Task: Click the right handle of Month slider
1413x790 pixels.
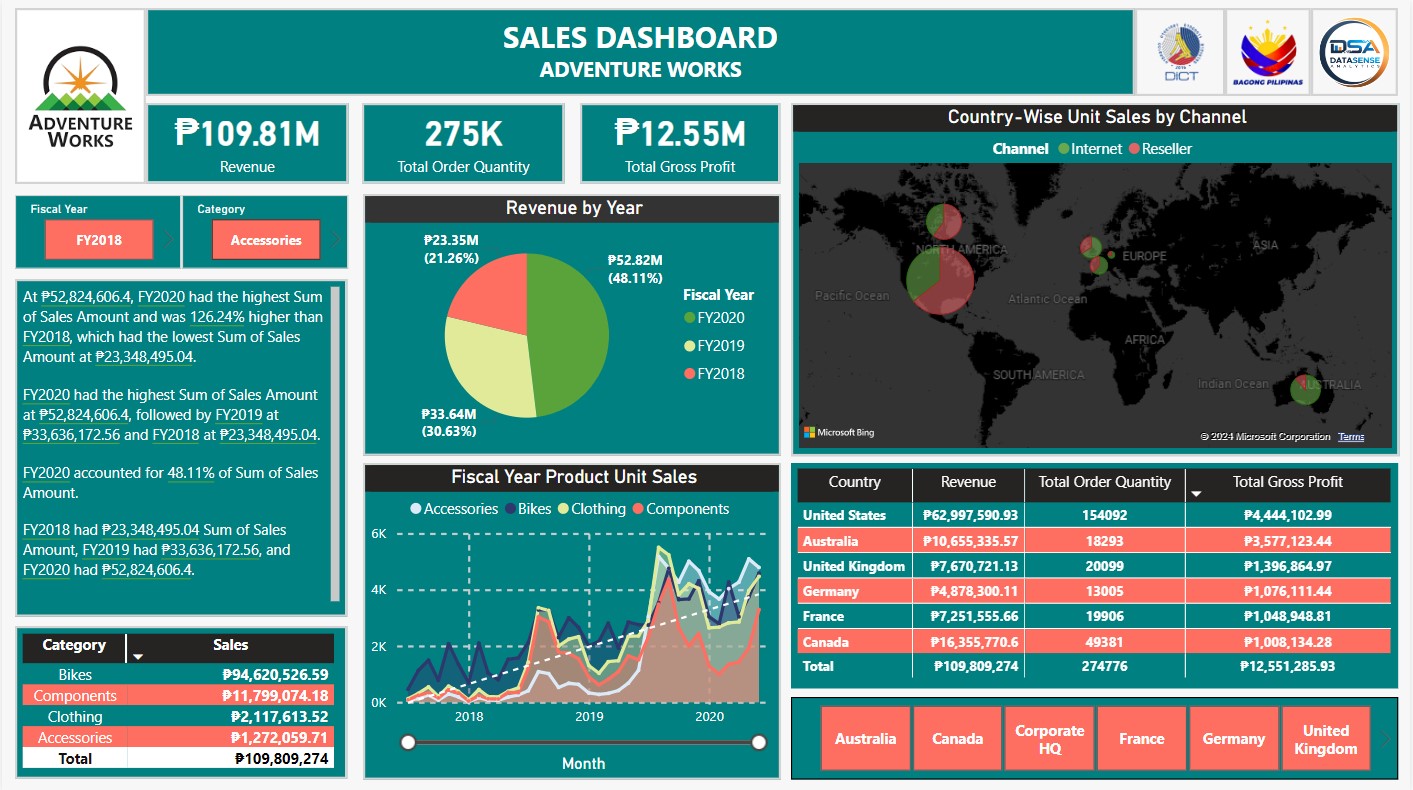Action: coord(759,742)
